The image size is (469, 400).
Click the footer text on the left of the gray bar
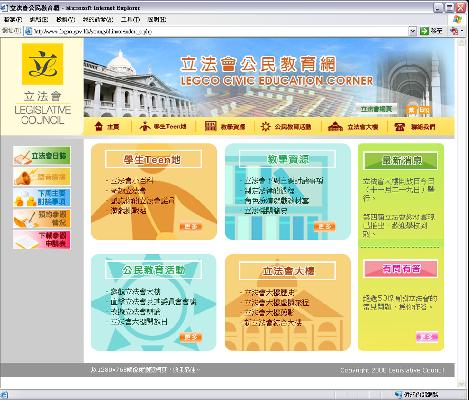tap(145, 370)
